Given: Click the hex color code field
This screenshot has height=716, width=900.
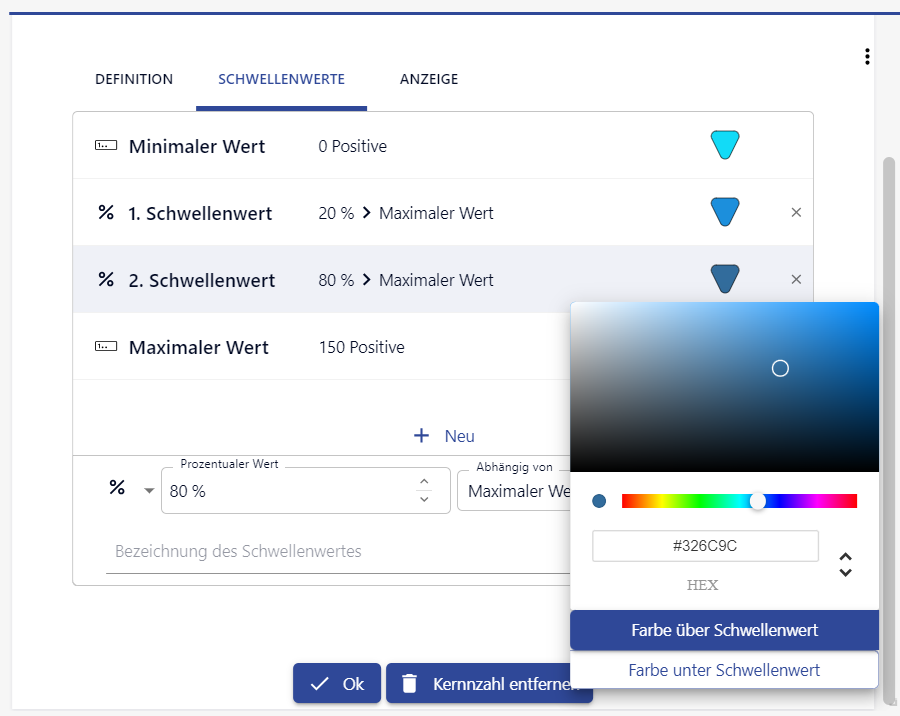Looking at the screenshot, I should point(705,546).
